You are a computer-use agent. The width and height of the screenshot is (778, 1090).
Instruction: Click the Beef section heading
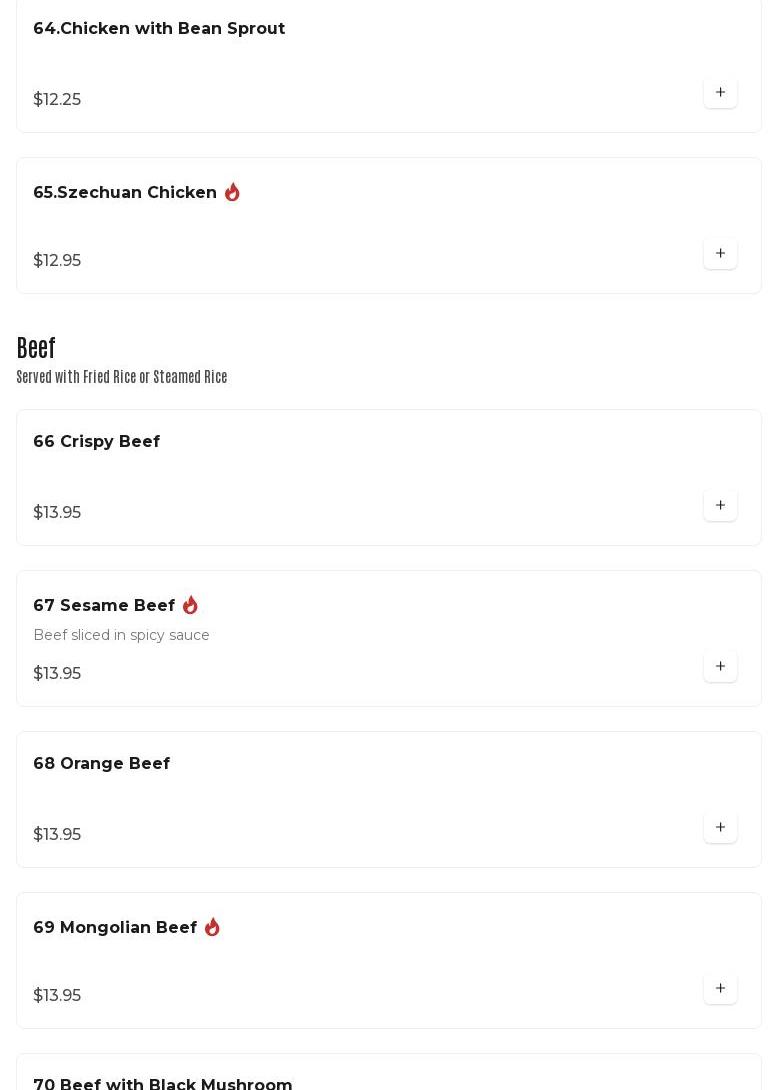pos(36,348)
